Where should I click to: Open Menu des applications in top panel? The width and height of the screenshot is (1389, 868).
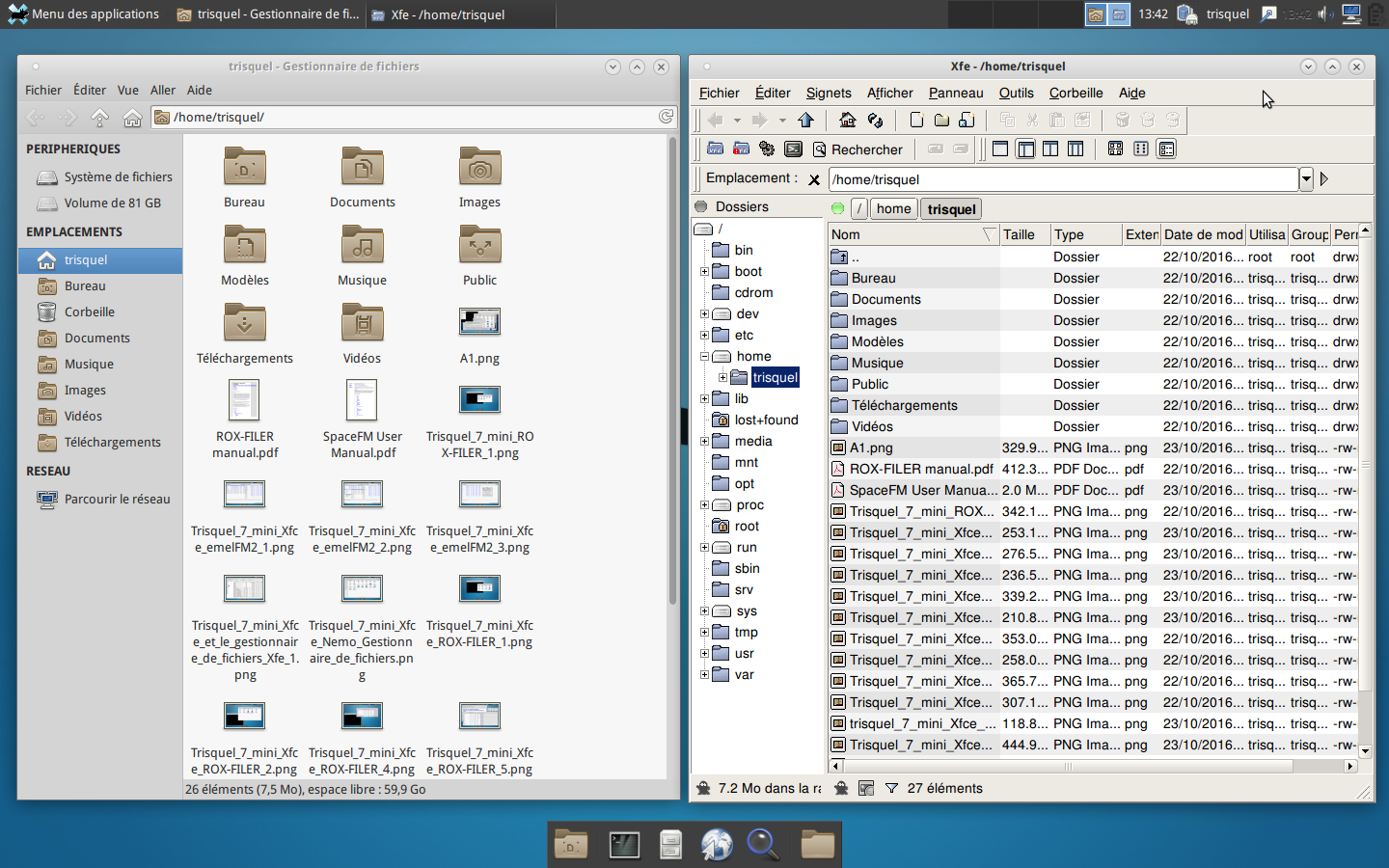83,14
